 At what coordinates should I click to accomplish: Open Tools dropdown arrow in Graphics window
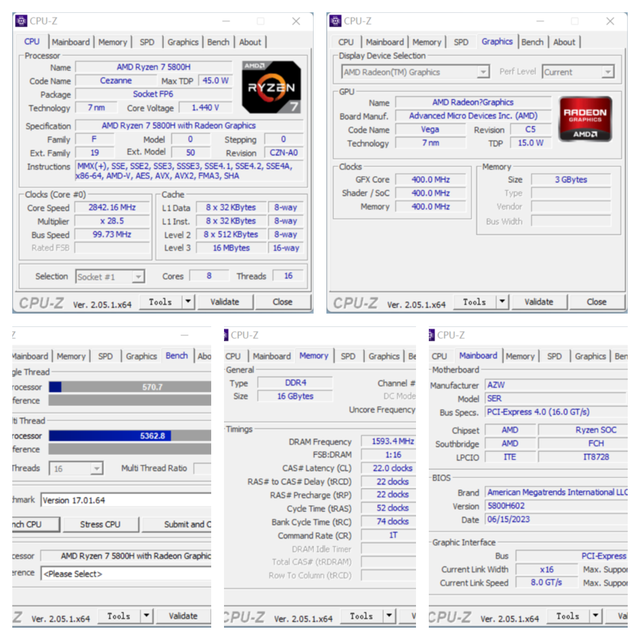502,302
